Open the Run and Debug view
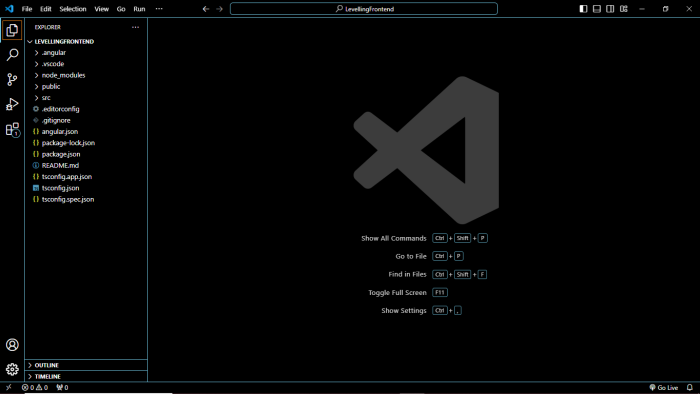Image resolution: width=700 pixels, height=394 pixels. pyautogui.click(x=12, y=104)
